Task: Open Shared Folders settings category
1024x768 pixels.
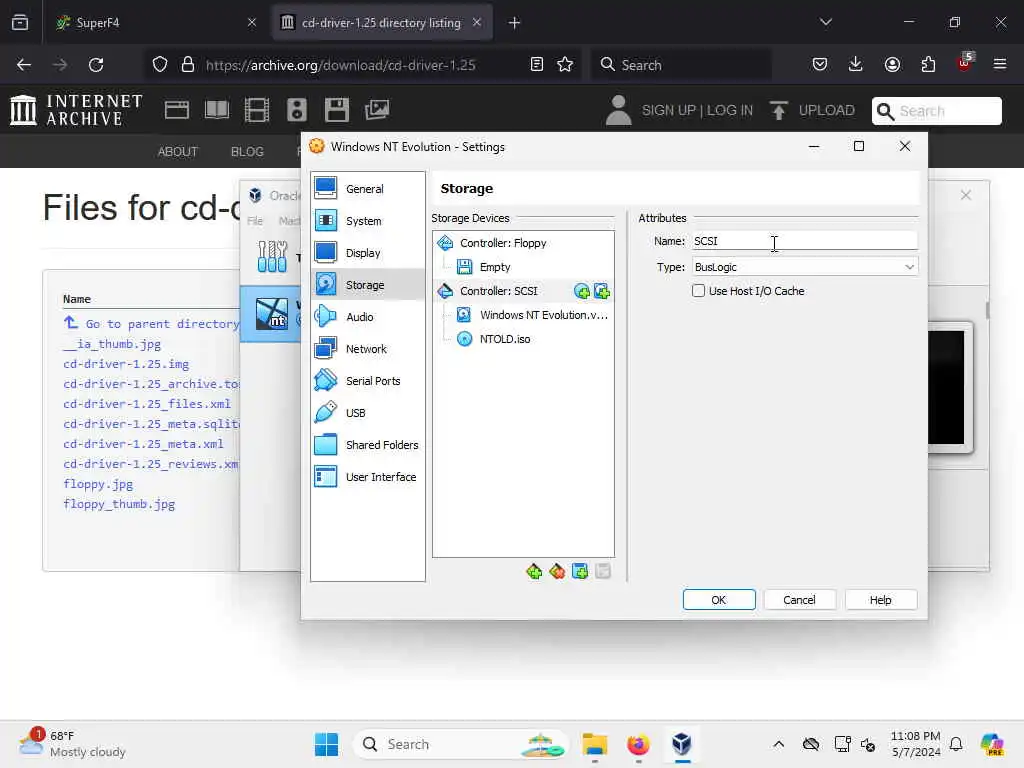Action: tap(368, 445)
